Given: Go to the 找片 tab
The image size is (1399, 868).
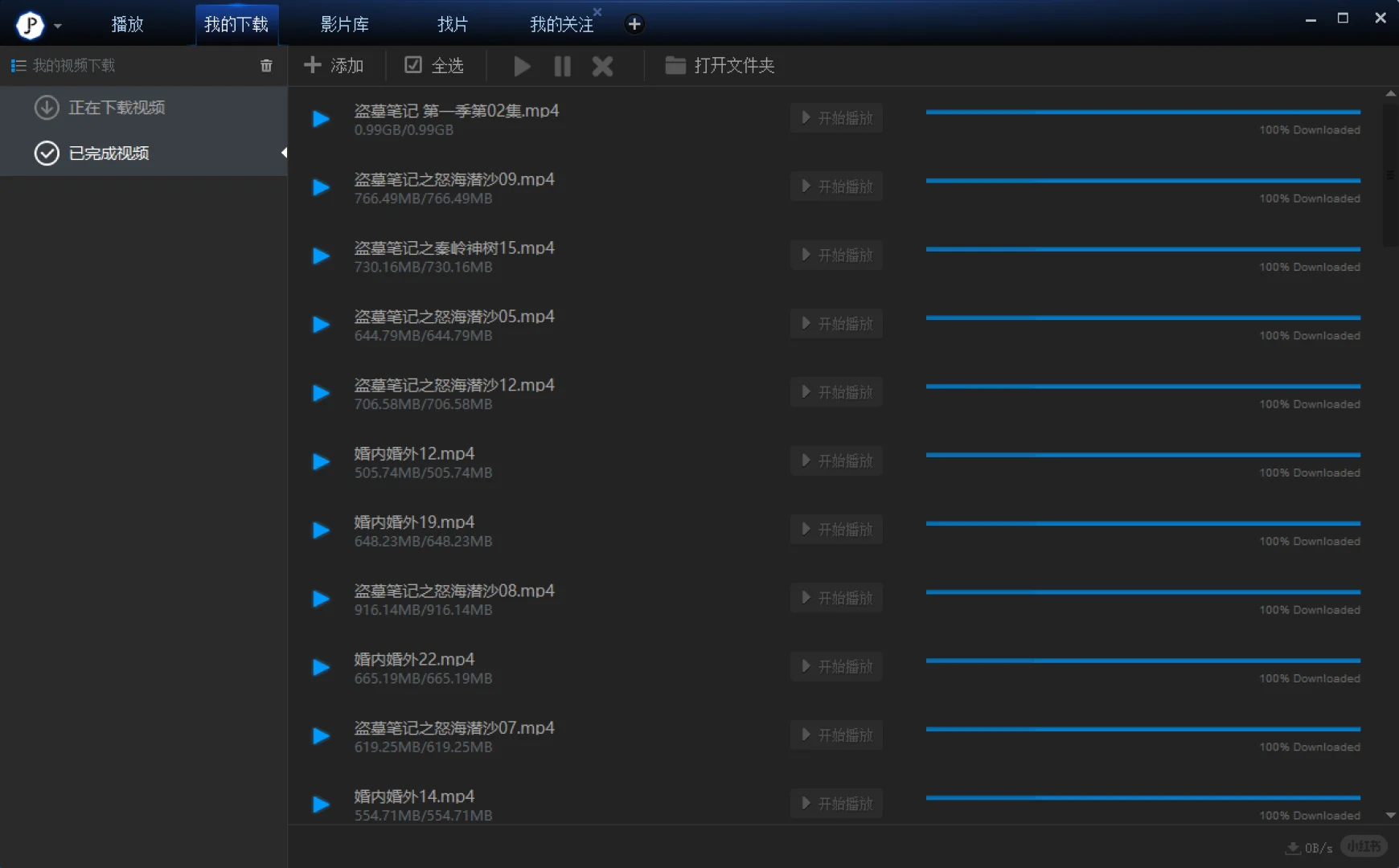Looking at the screenshot, I should click(x=453, y=24).
